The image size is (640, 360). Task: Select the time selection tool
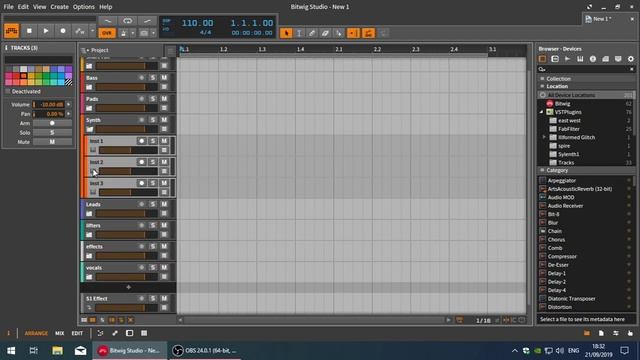(299, 33)
